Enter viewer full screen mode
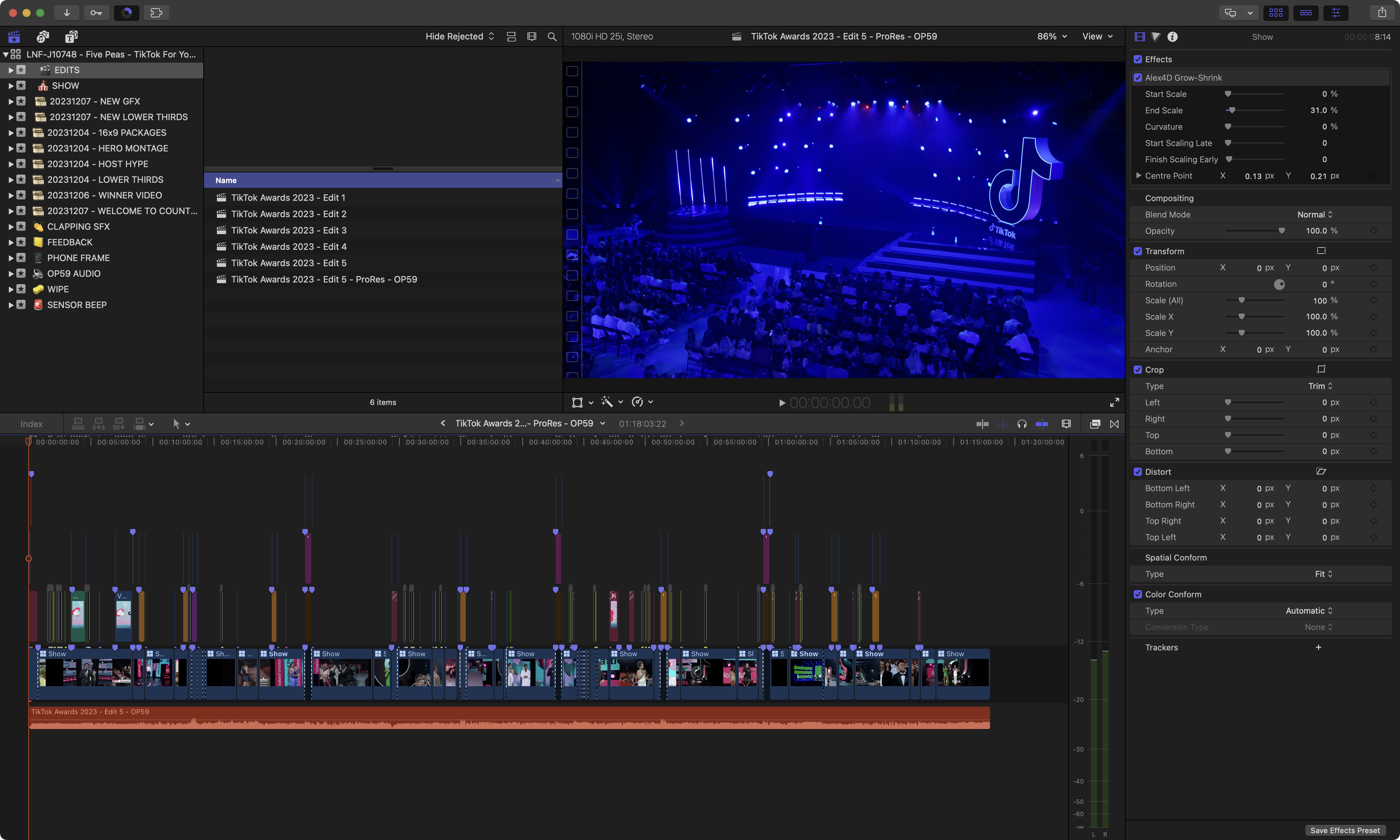 (x=1114, y=402)
